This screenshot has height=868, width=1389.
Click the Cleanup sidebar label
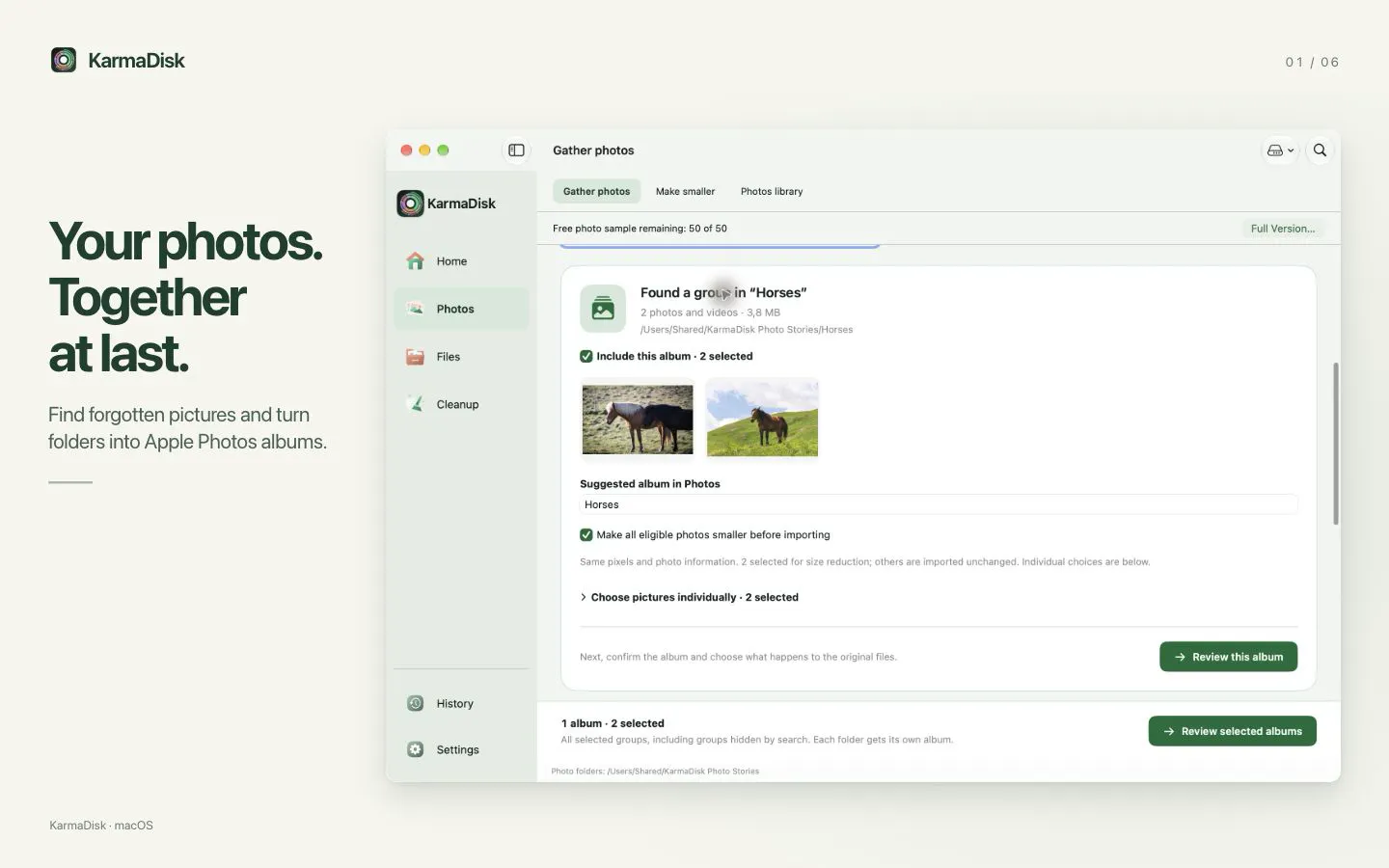pos(457,404)
